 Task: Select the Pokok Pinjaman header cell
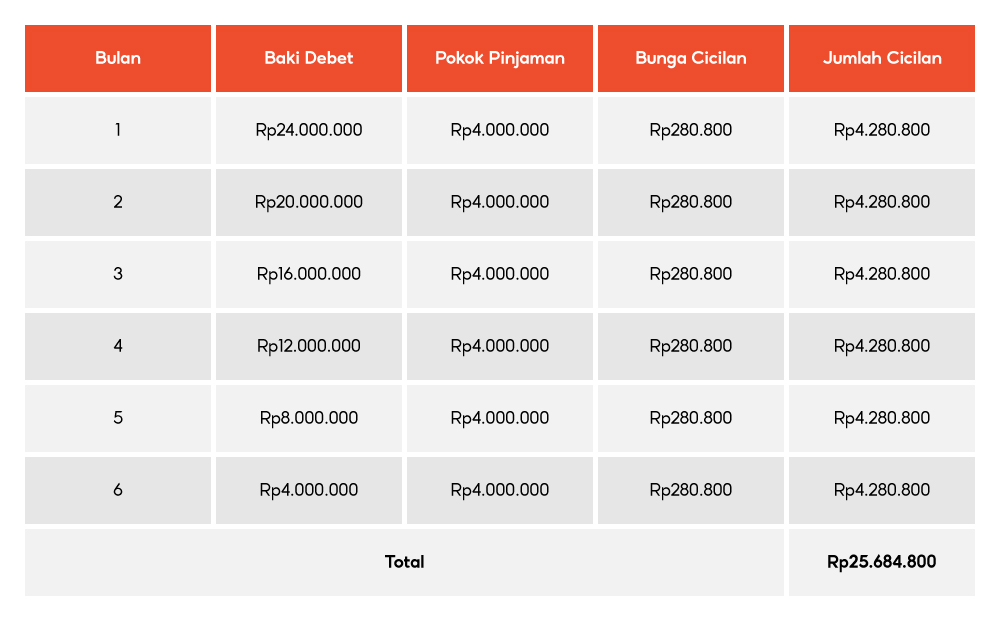click(500, 58)
